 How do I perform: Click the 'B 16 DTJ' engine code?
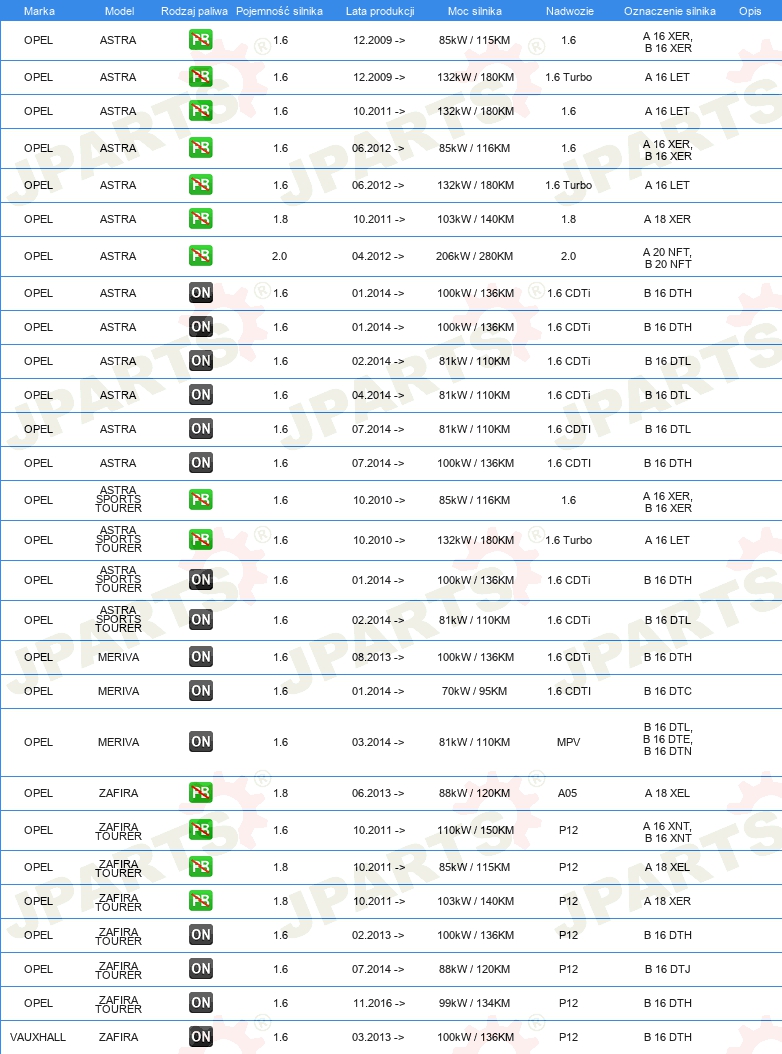click(x=668, y=969)
